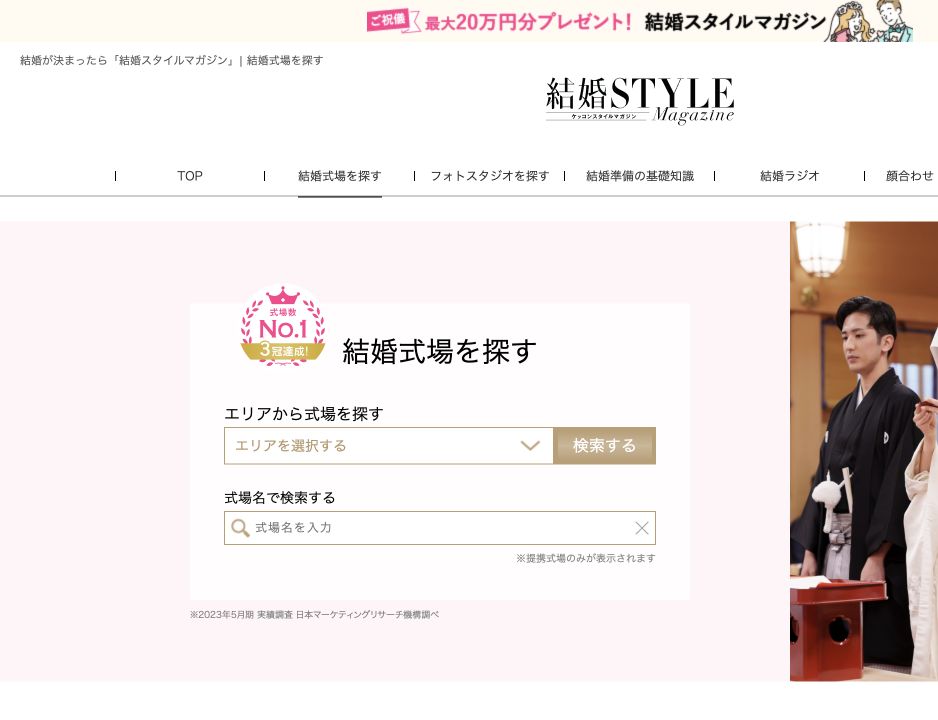Click the chevron arrow of area selector
938x720 pixels.
pyautogui.click(x=530, y=446)
